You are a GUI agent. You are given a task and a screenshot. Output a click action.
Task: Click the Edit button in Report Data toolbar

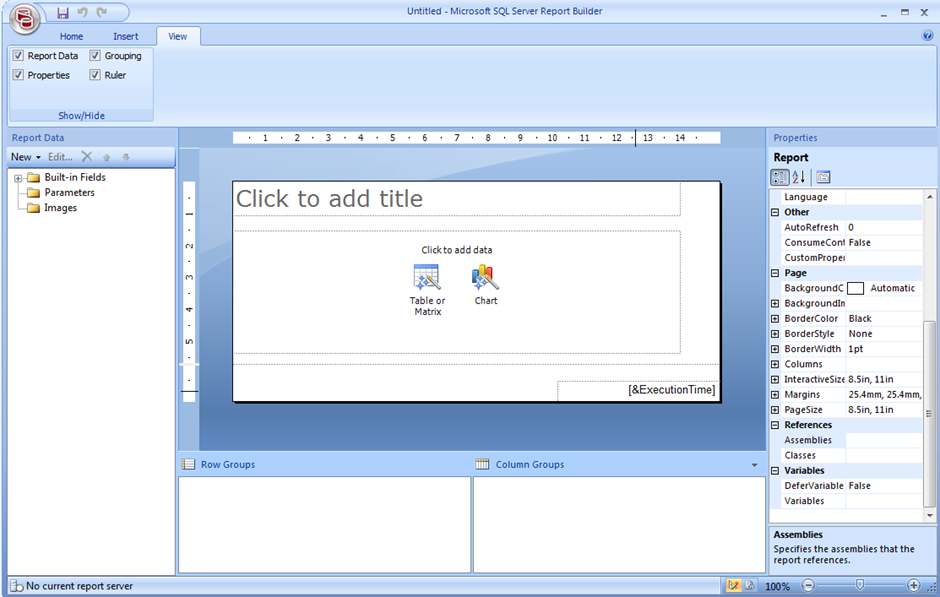coord(60,156)
